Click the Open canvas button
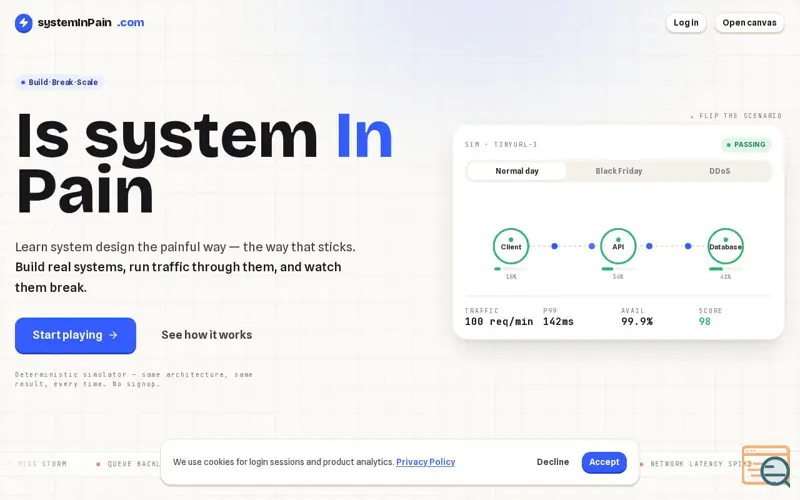 [x=749, y=22]
